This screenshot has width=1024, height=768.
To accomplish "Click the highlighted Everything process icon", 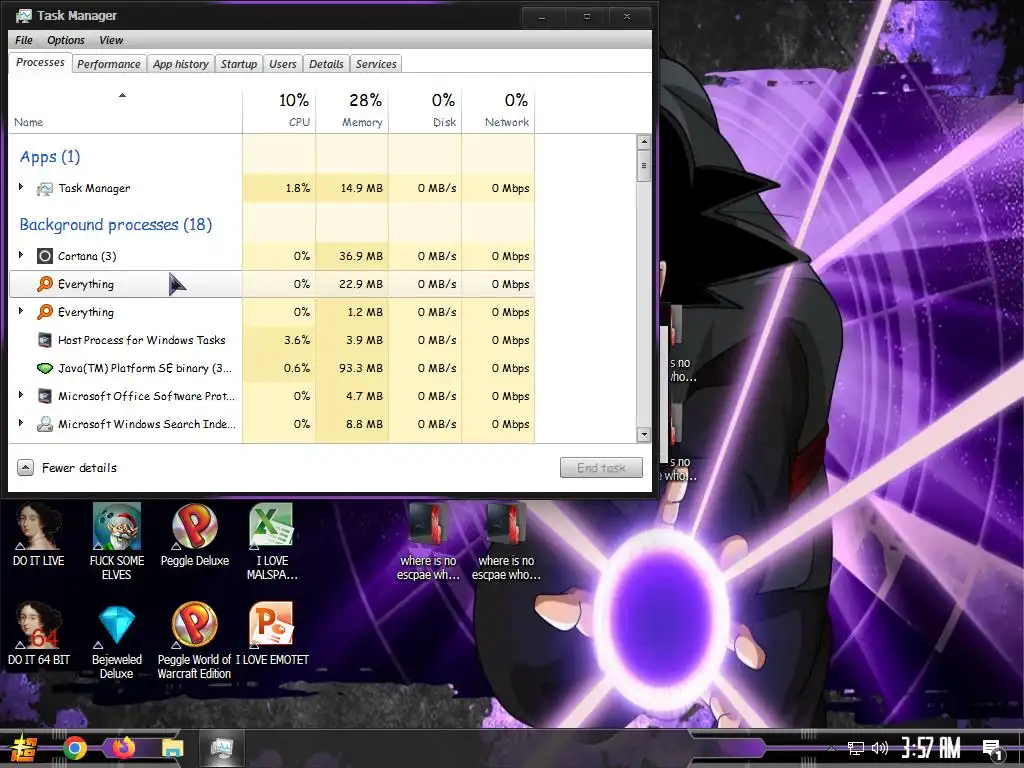I will (44, 284).
